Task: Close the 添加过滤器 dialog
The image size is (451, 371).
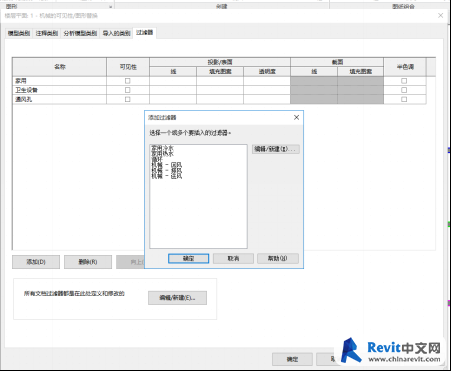Action: [296, 117]
